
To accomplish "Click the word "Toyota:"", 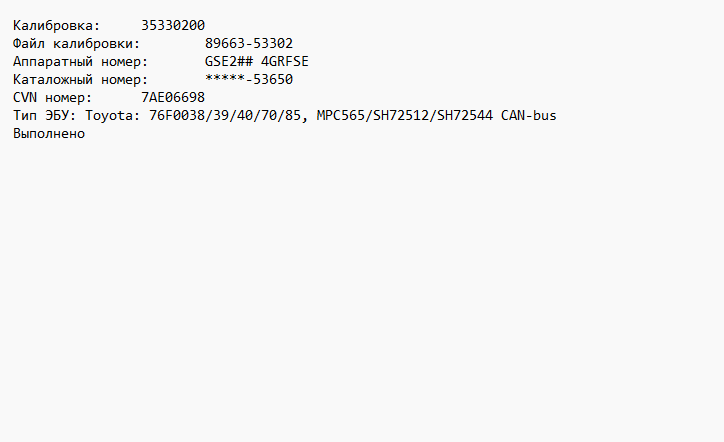I will click(113, 115).
